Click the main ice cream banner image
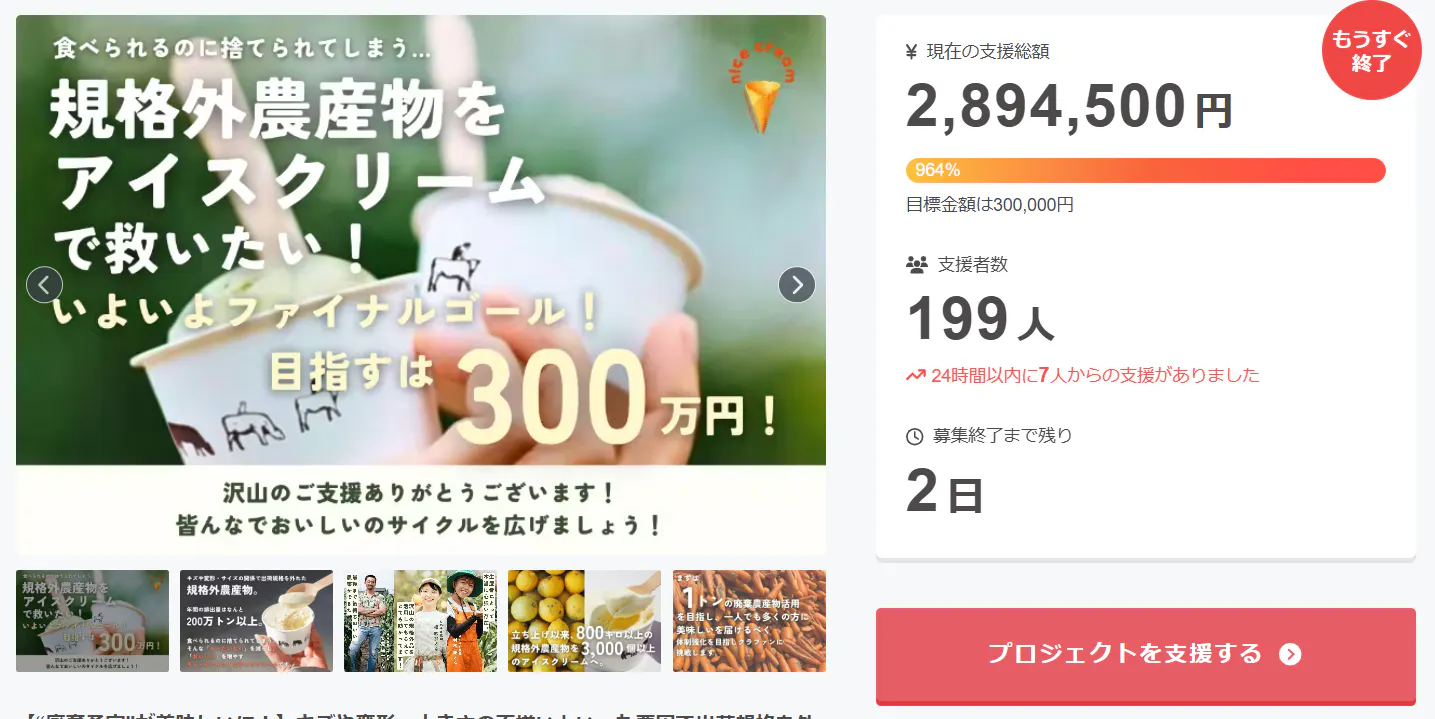Screen dimensions: 1435x719 pyautogui.click(x=421, y=285)
